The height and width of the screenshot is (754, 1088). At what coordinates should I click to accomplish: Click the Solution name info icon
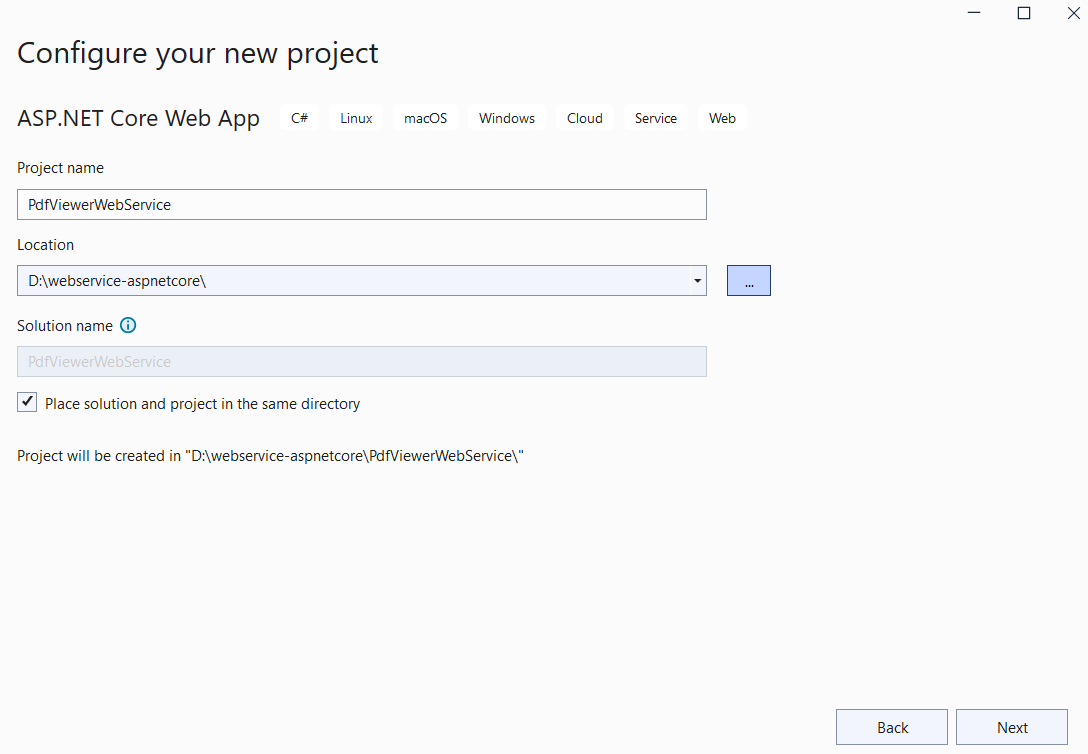pyautogui.click(x=128, y=325)
